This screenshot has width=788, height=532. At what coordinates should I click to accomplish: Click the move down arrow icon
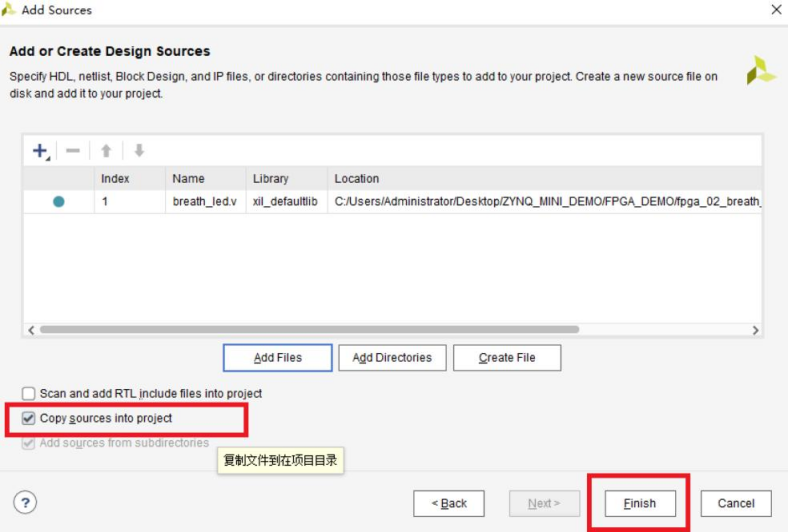[139, 151]
